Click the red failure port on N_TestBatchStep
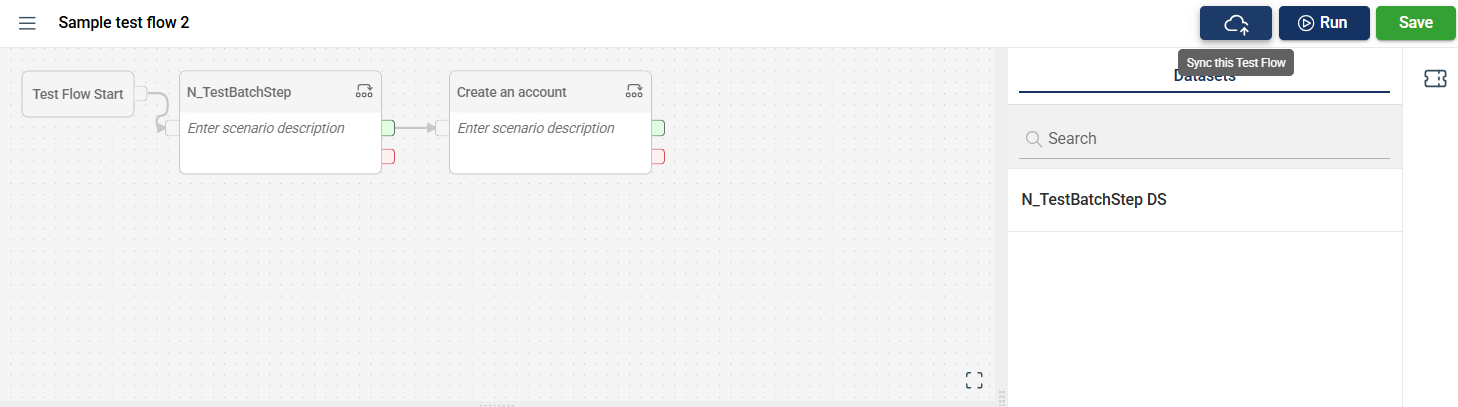Screen dimensions: 1458x407 pyautogui.click(x=388, y=156)
